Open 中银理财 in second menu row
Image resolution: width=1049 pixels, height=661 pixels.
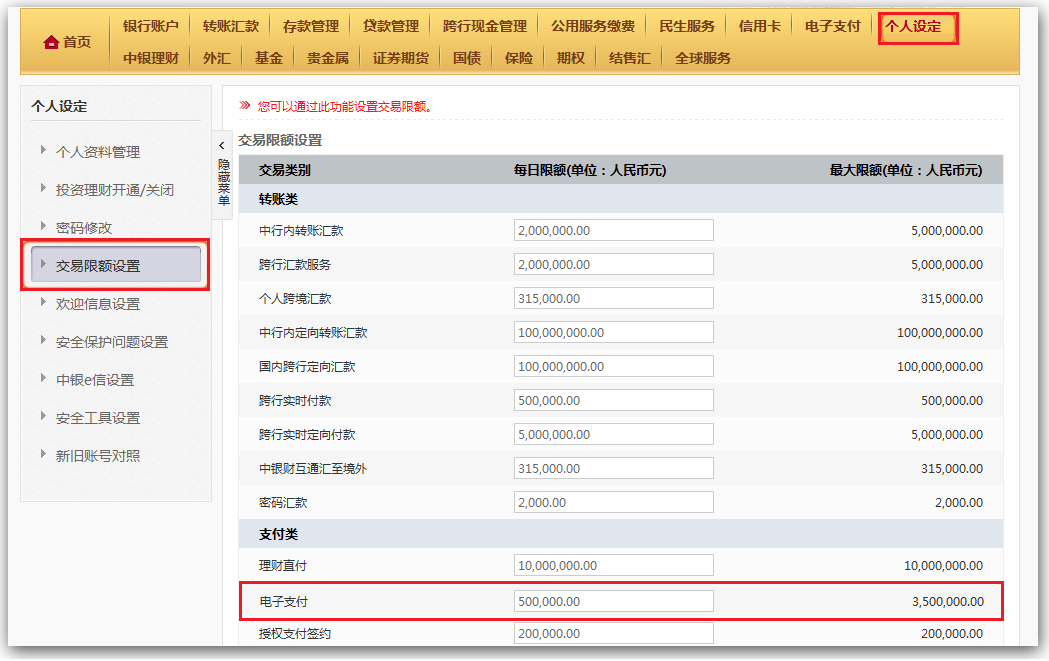(150, 58)
